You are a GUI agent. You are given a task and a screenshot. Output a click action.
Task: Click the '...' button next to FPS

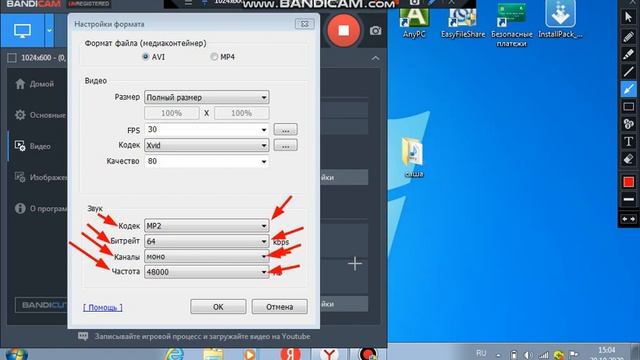(x=285, y=129)
